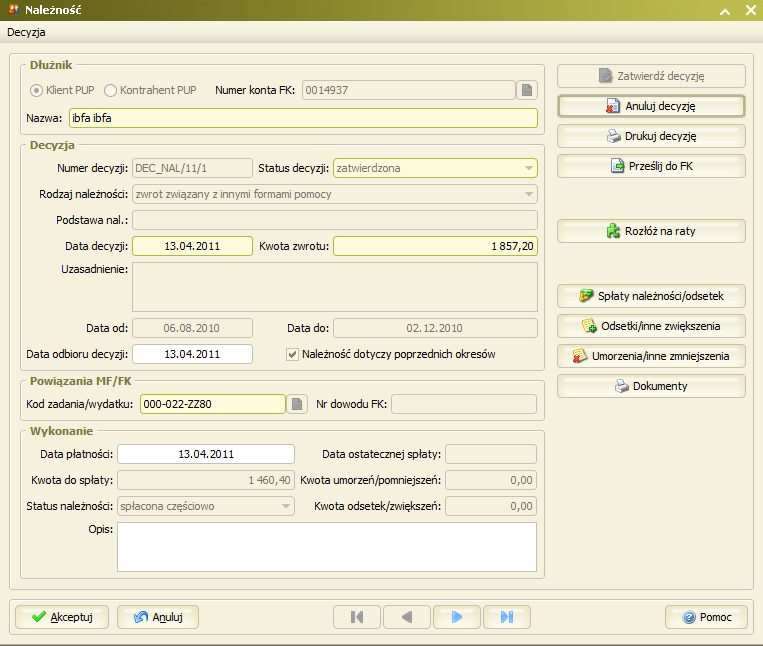
Task: Click the Uzasadnienie text area
Action: 335,287
